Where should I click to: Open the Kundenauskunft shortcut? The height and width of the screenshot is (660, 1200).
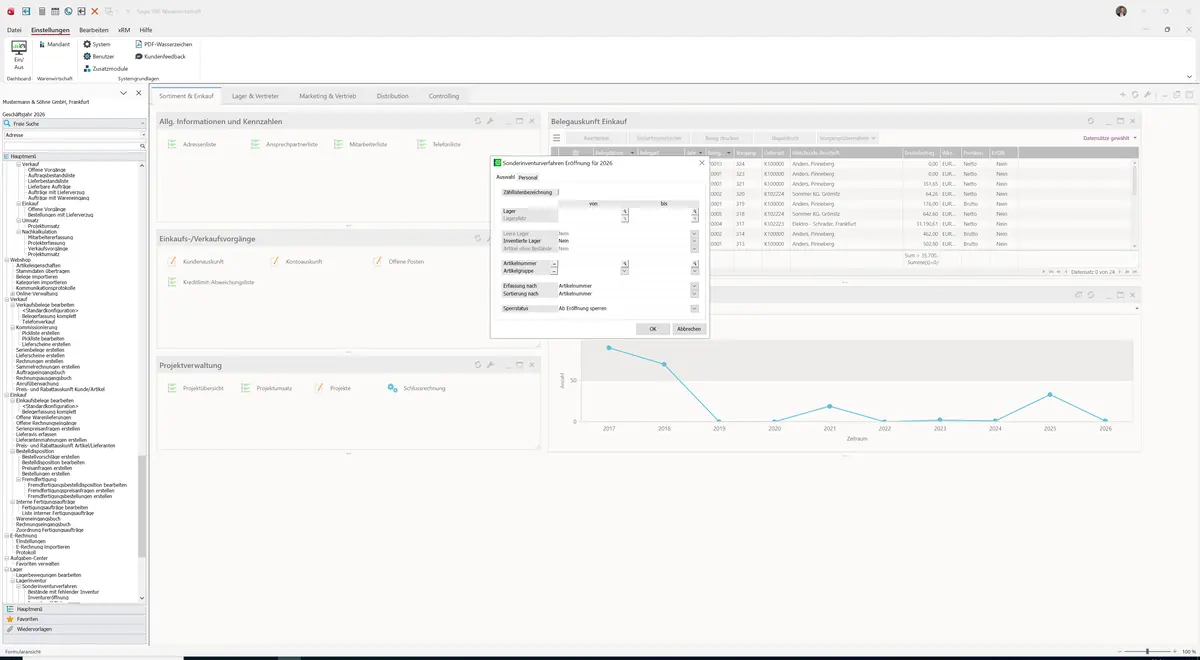click(x=198, y=261)
